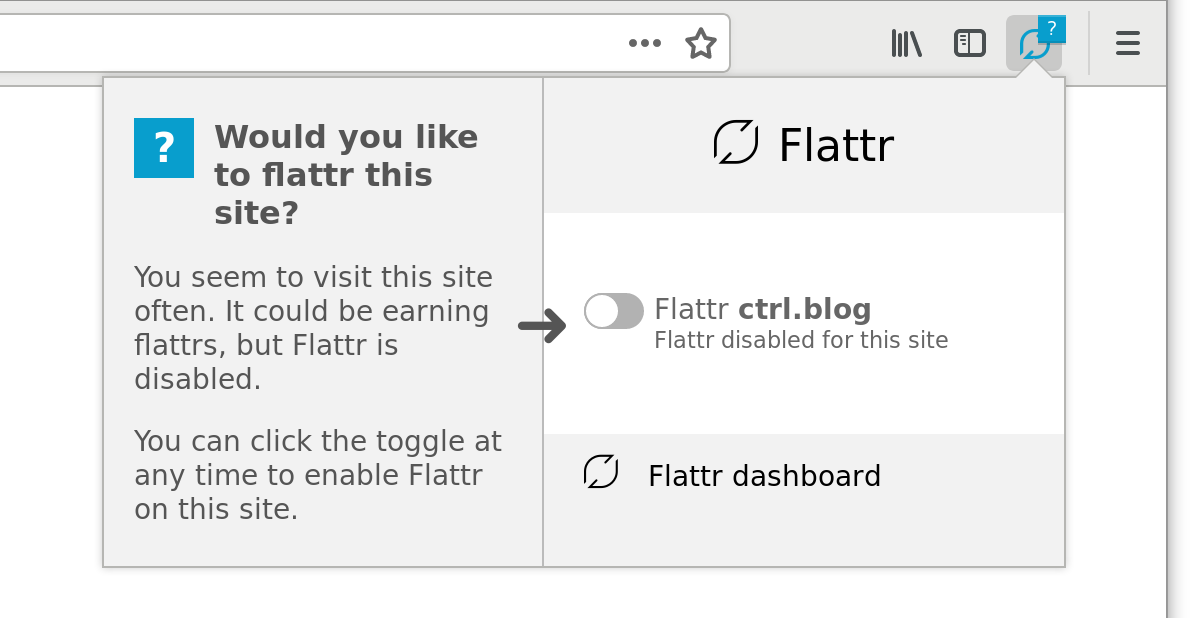
Task: Click the 'You seem to visit' paragraph
Action: click(313, 328)
